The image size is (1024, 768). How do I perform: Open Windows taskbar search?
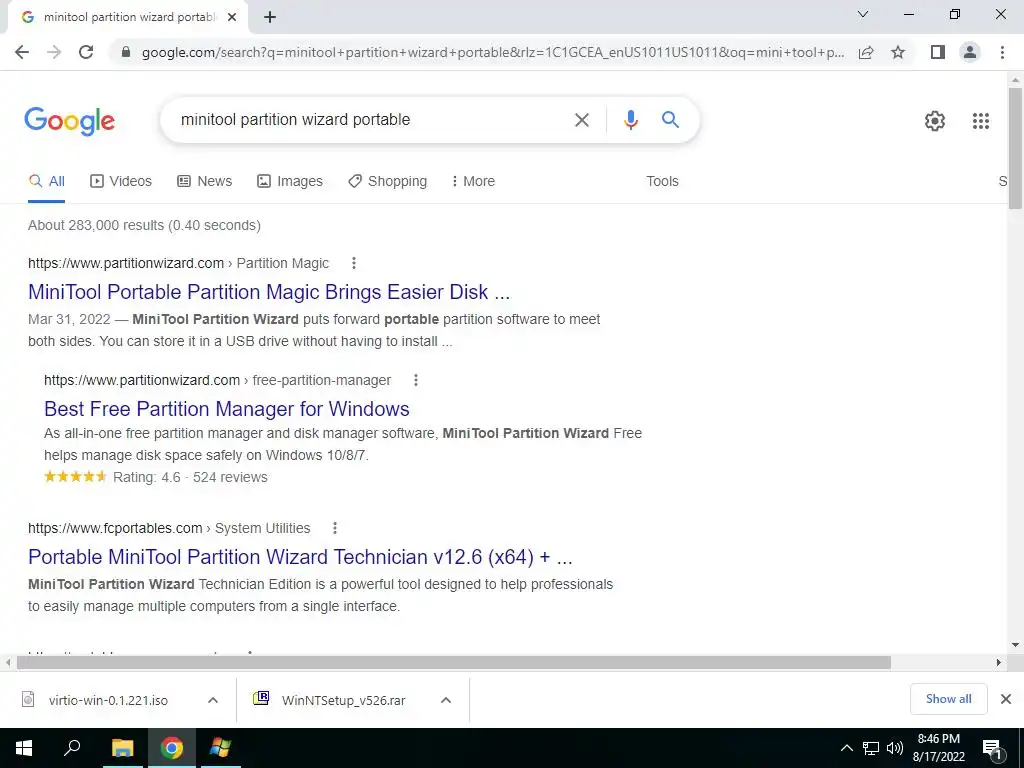pyautogui.click(x=72, y=748)
